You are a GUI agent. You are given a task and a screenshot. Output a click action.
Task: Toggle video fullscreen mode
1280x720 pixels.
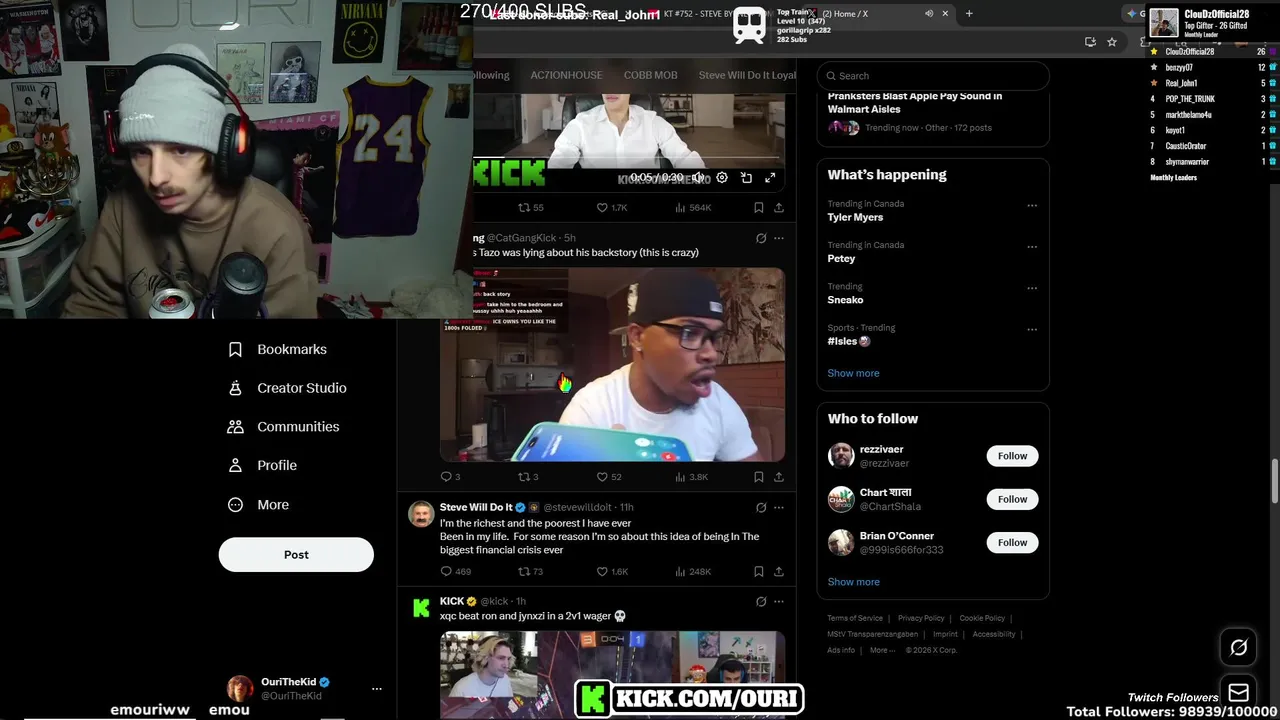770,177
